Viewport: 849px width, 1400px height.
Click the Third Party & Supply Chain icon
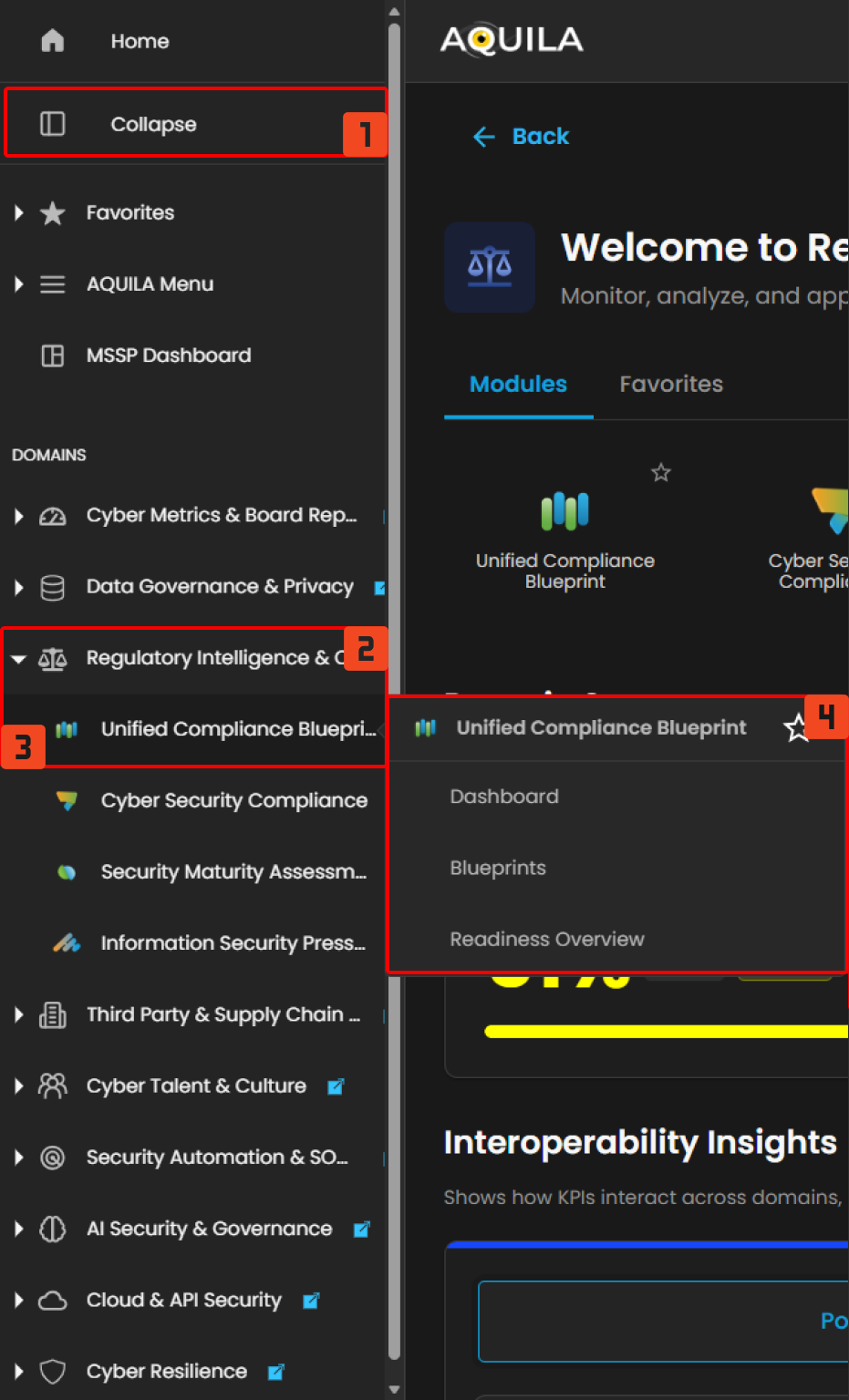tap(53, 1014)
